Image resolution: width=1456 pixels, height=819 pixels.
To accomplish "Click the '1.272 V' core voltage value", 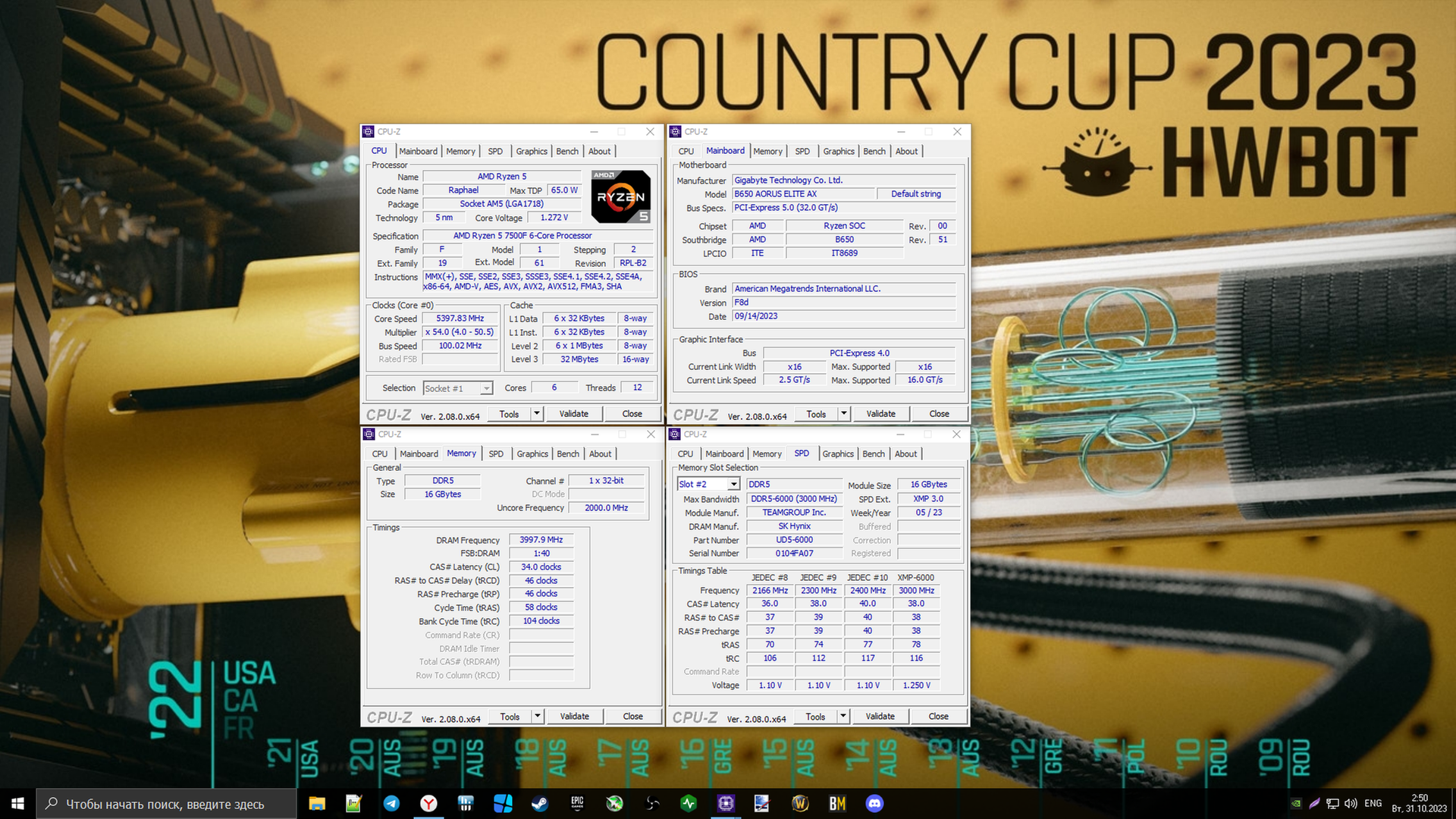I will 554,218.
